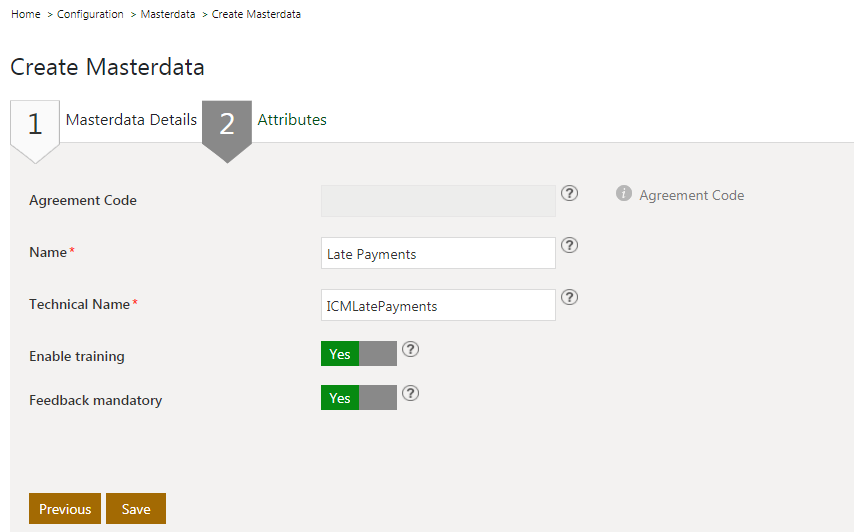Toggle the Enable training switch
Viewport: 854px width, 532px height.
coord(359,354)
